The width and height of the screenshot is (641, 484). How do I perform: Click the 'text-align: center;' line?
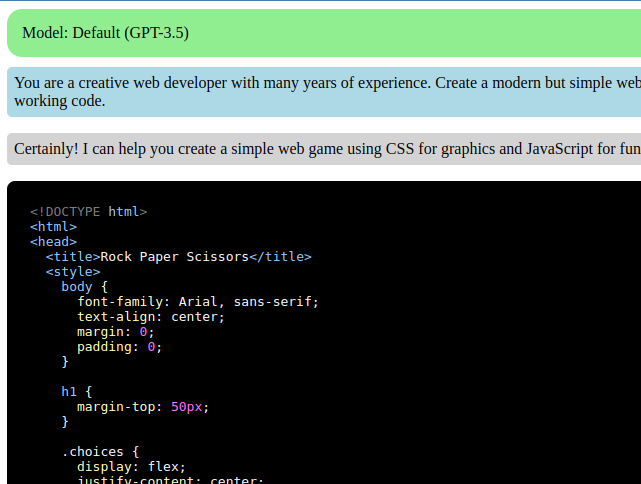[x=151, y=317]
